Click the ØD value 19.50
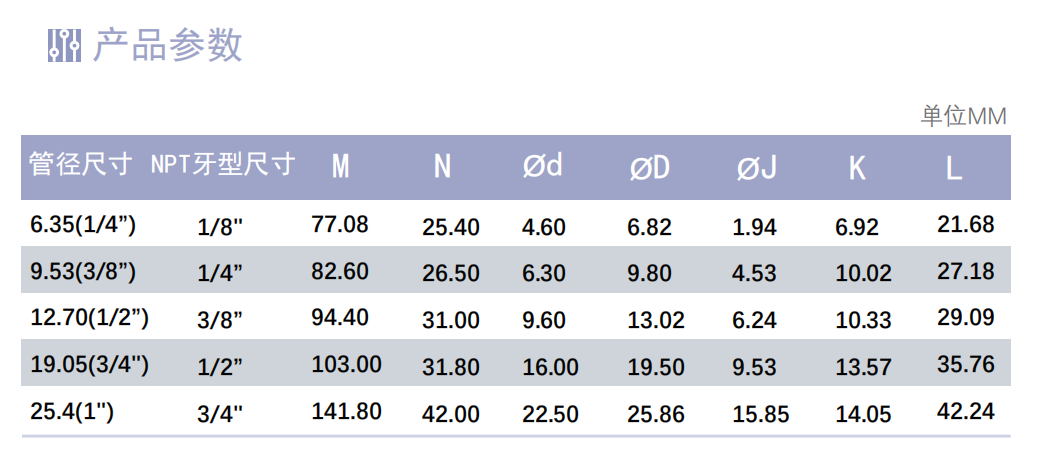This screenshot has height=474, width=1044. click(x=656, y=367)
